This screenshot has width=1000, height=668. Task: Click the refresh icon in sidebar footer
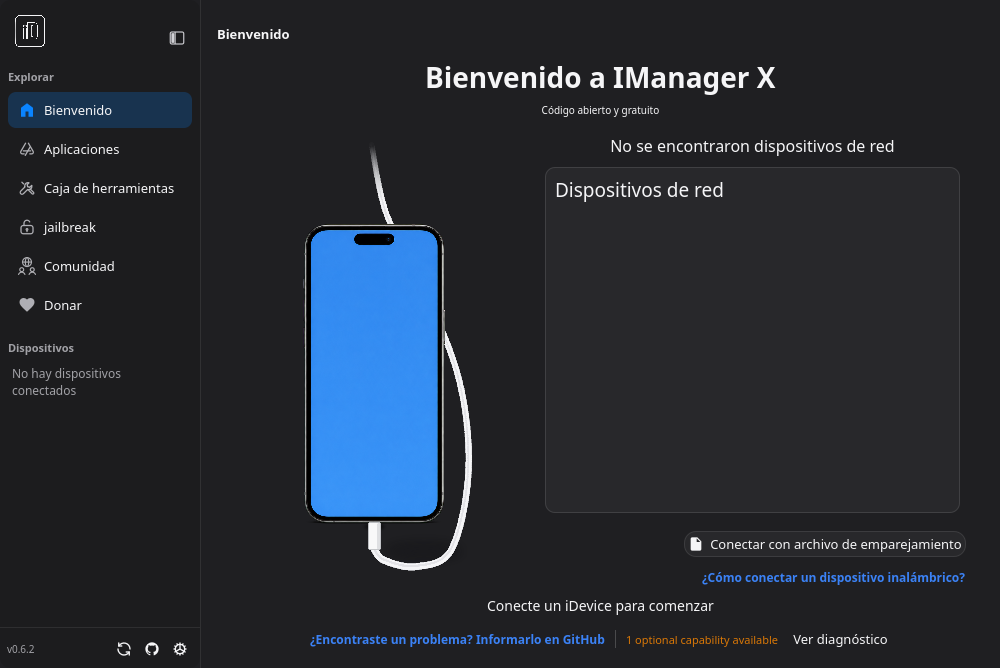(124, 649)
